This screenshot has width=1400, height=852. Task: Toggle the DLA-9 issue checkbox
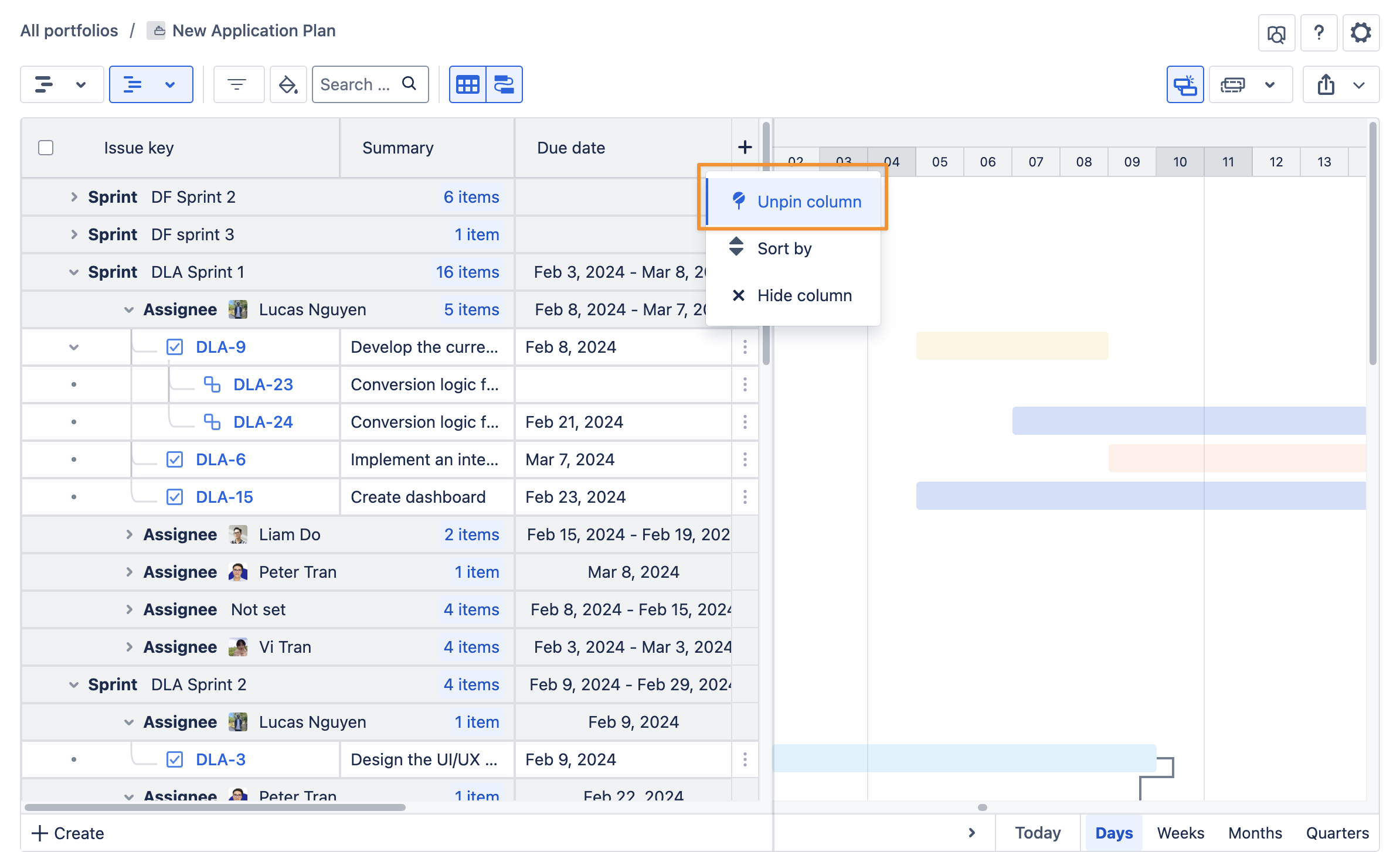click(175, 347)
